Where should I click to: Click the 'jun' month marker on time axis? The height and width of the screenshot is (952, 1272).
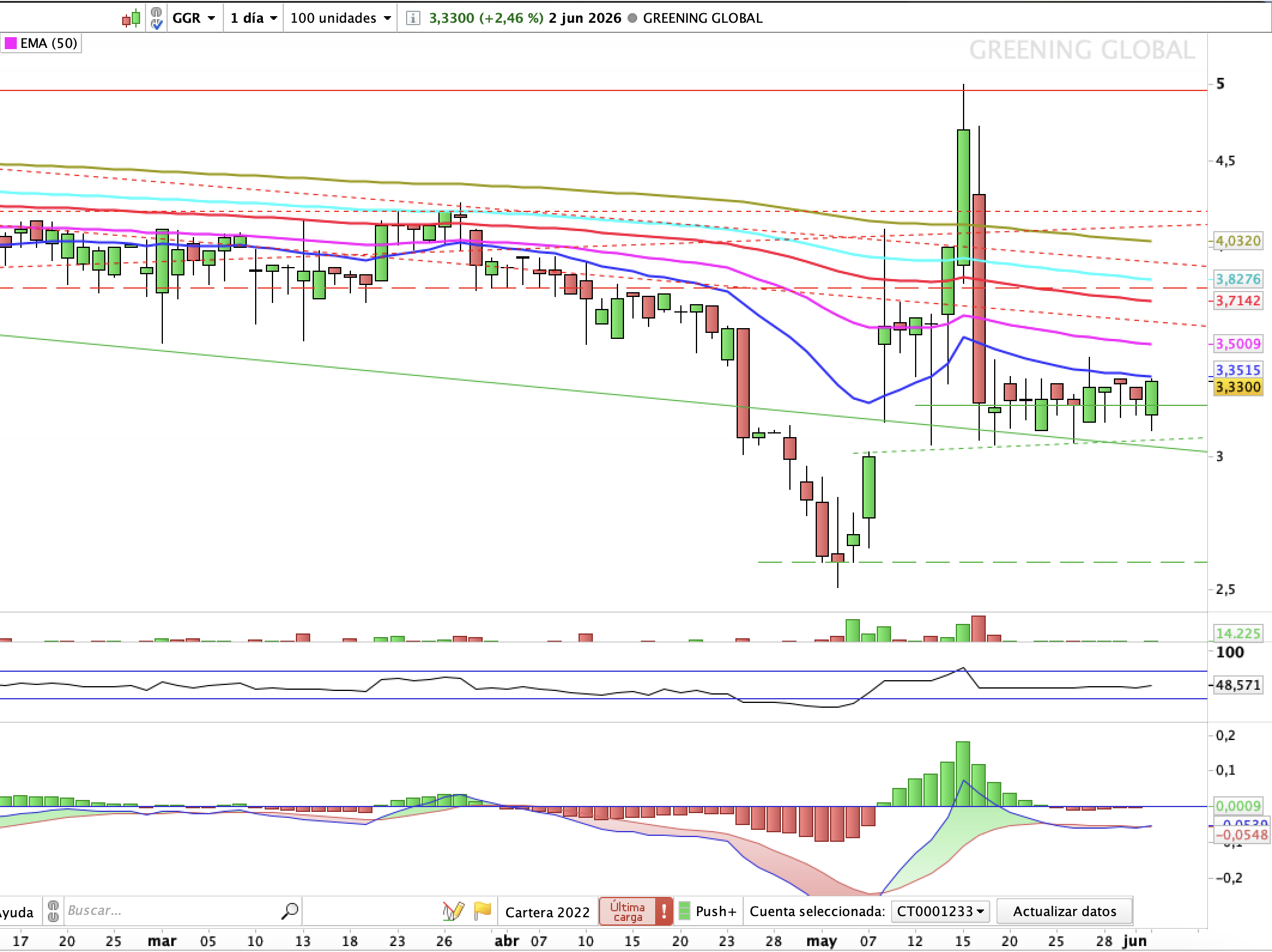tap(1134, 941)
